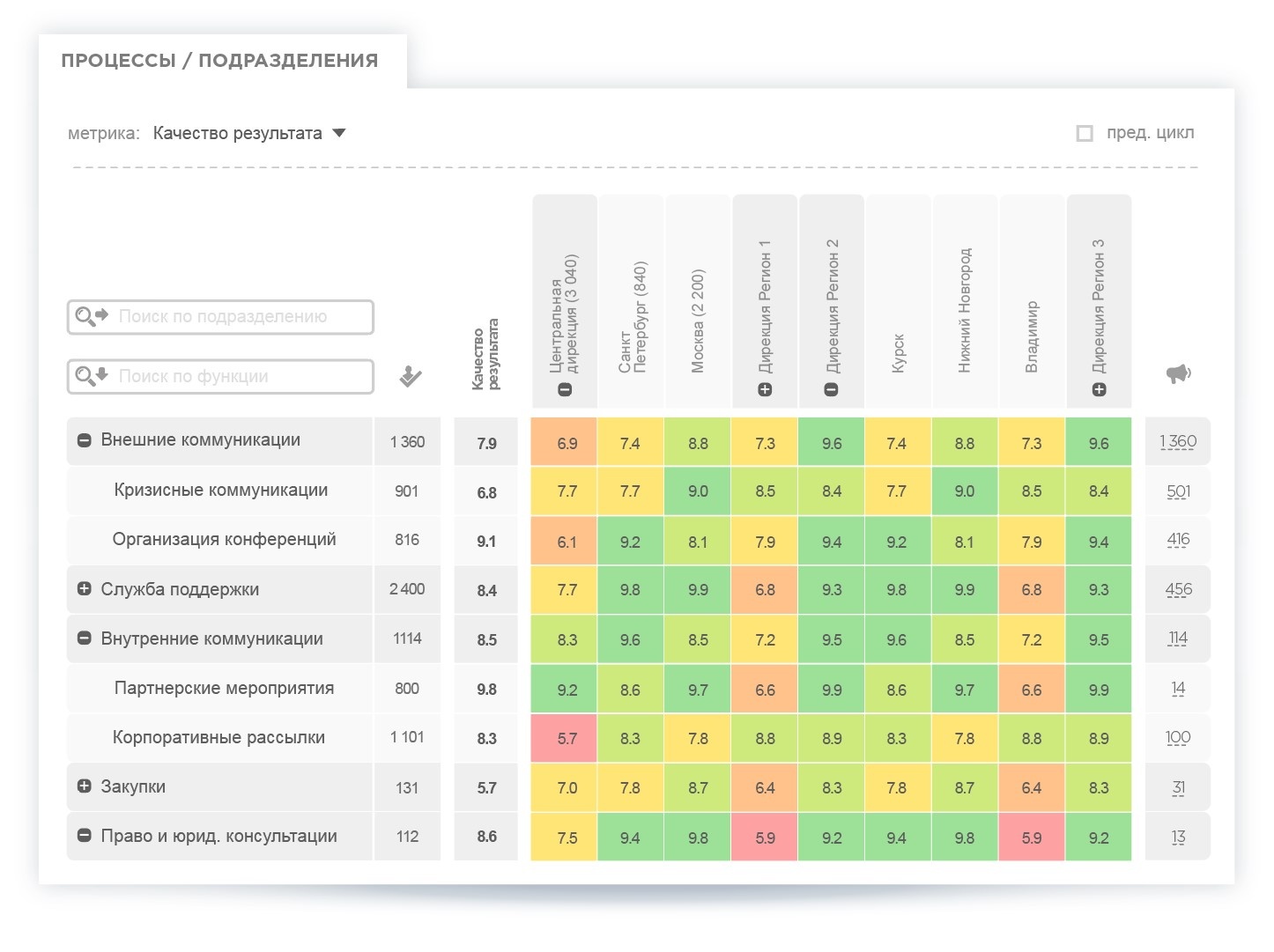This screenshot has height=952, width=1274.
Task: Click the double checkmark column icon
Action: 410,376
